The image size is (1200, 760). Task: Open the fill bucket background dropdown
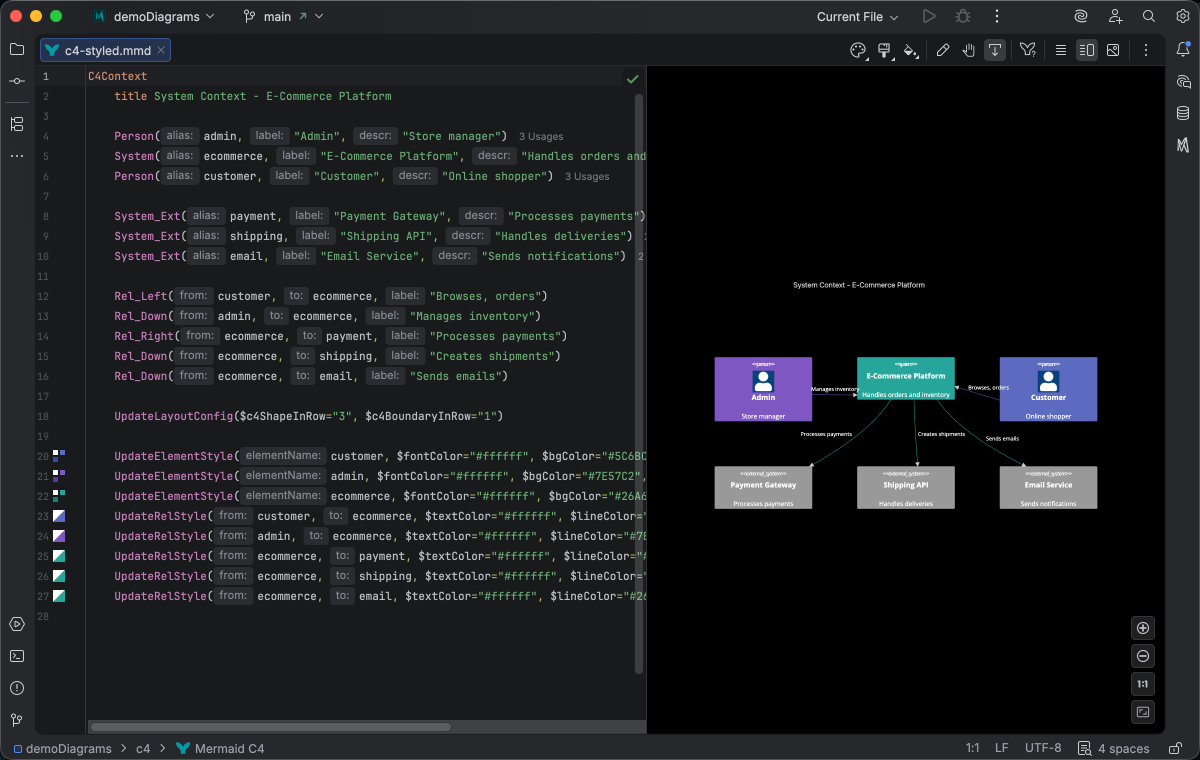pyautogui.click(x=910, y=50)
